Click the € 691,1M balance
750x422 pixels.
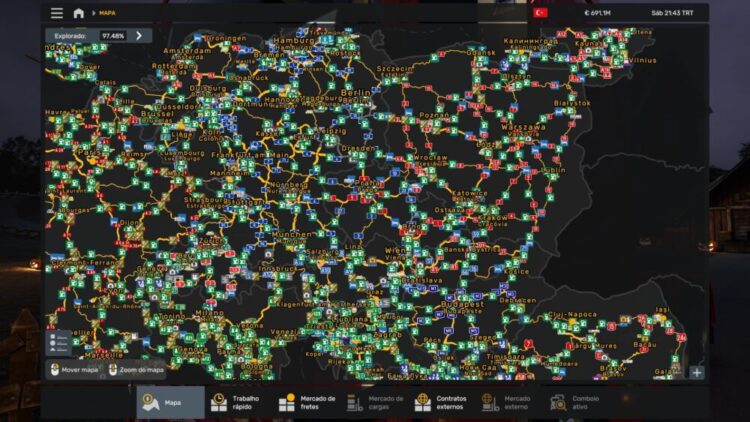coord(597,13)
